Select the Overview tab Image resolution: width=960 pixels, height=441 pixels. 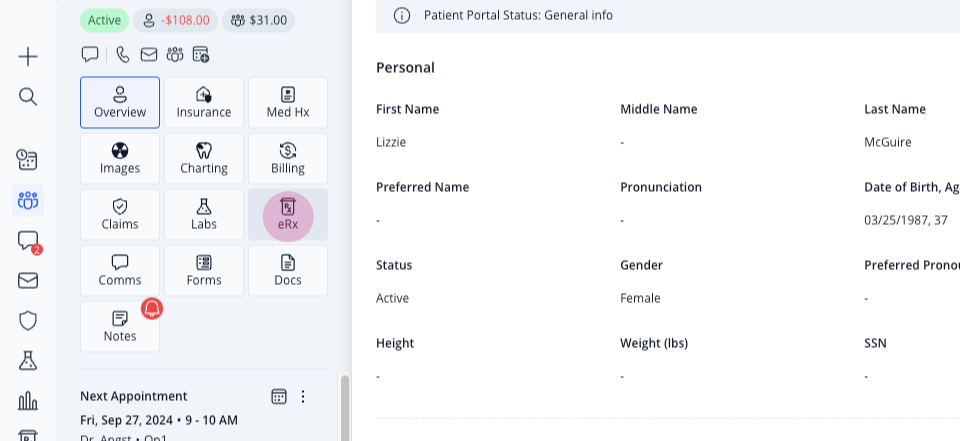pyautogui.click(x=120, y=102)
